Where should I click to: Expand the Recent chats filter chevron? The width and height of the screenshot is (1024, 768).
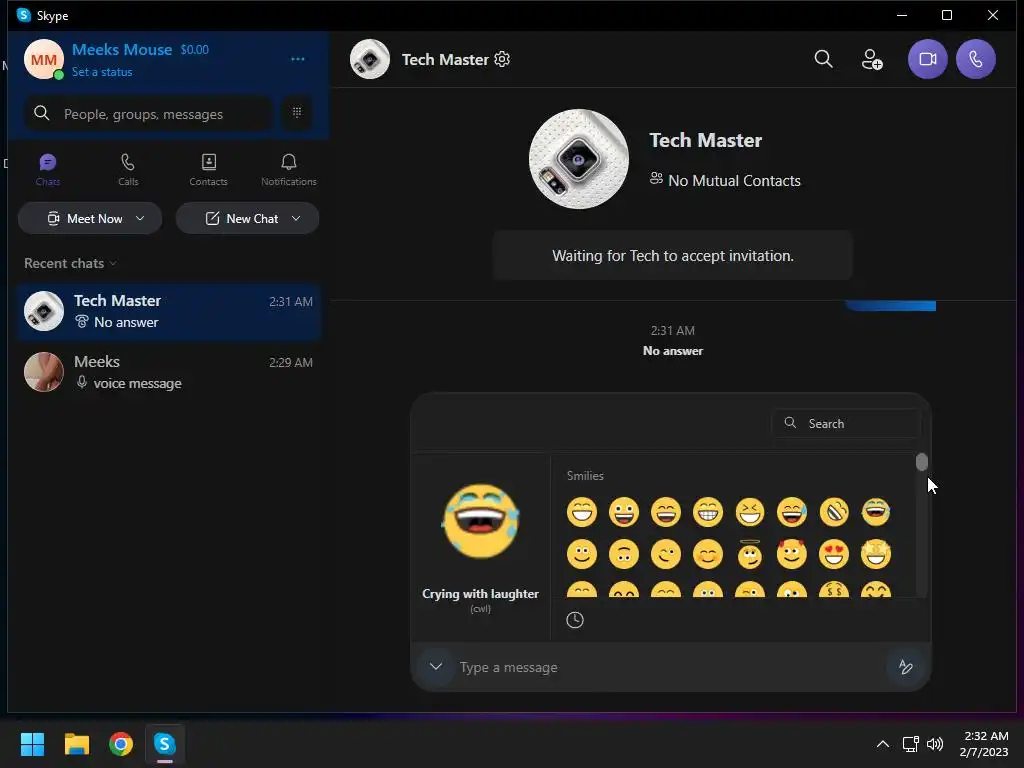point(113,263)
